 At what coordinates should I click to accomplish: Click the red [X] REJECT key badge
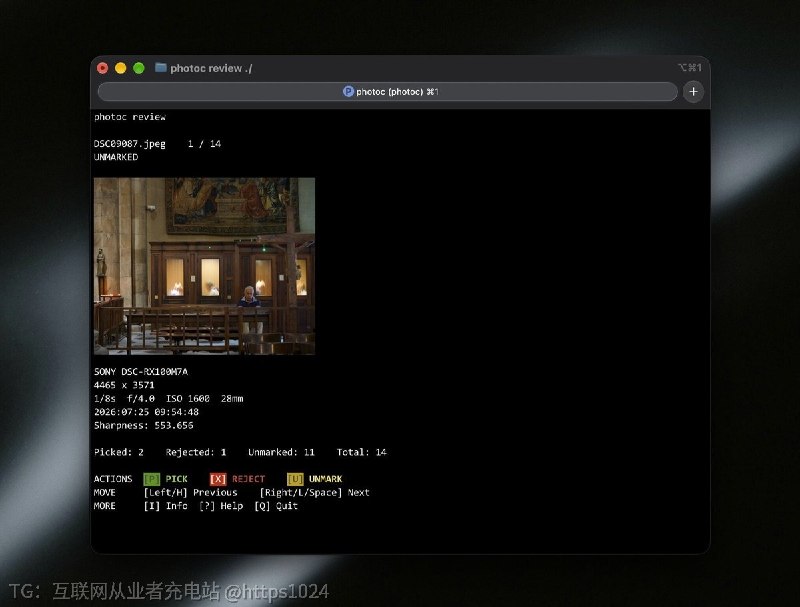pyautogui.click(x=218, y=479)
